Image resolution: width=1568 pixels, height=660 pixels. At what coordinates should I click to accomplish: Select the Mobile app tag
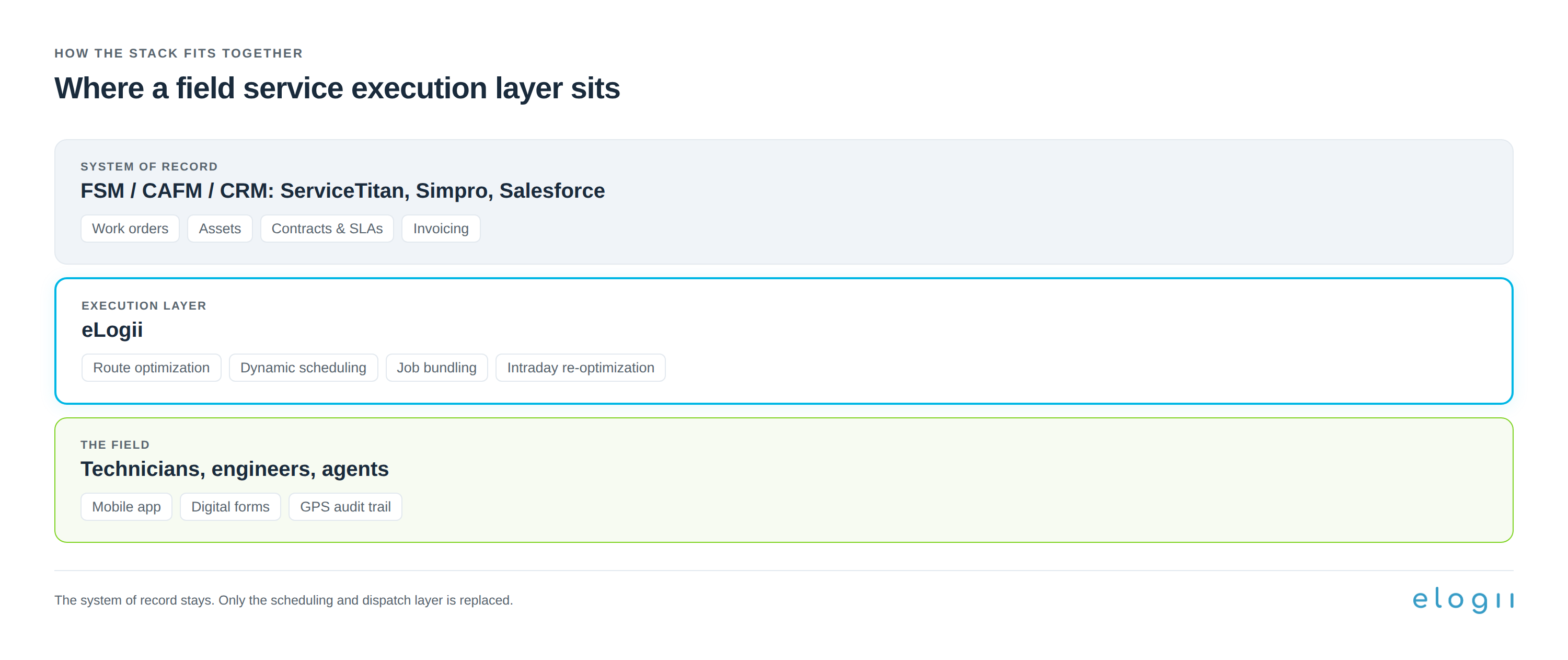click(x=126, y=507)
